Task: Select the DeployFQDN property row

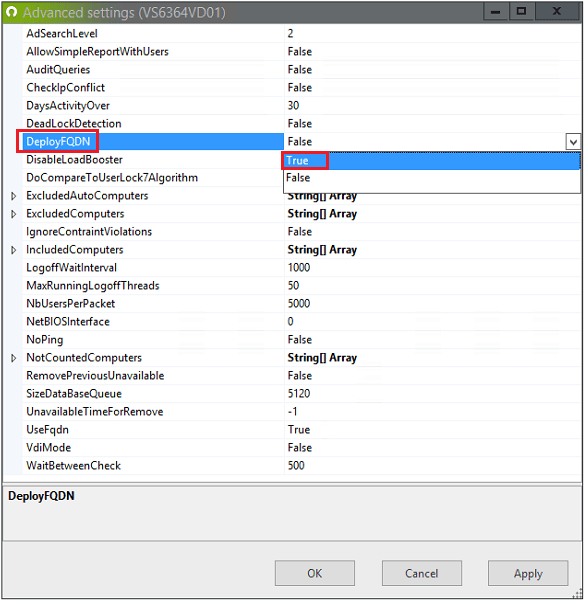Action: pyautogui.click(x=153, y=142)
